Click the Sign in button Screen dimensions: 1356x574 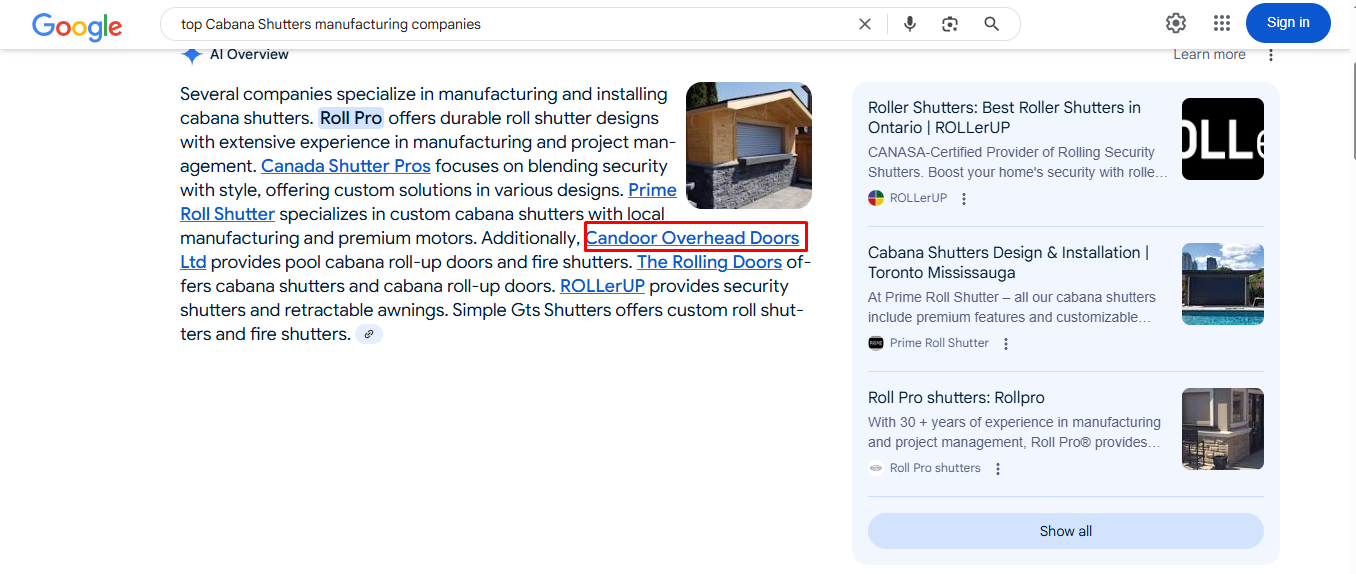pos(1287,23)
